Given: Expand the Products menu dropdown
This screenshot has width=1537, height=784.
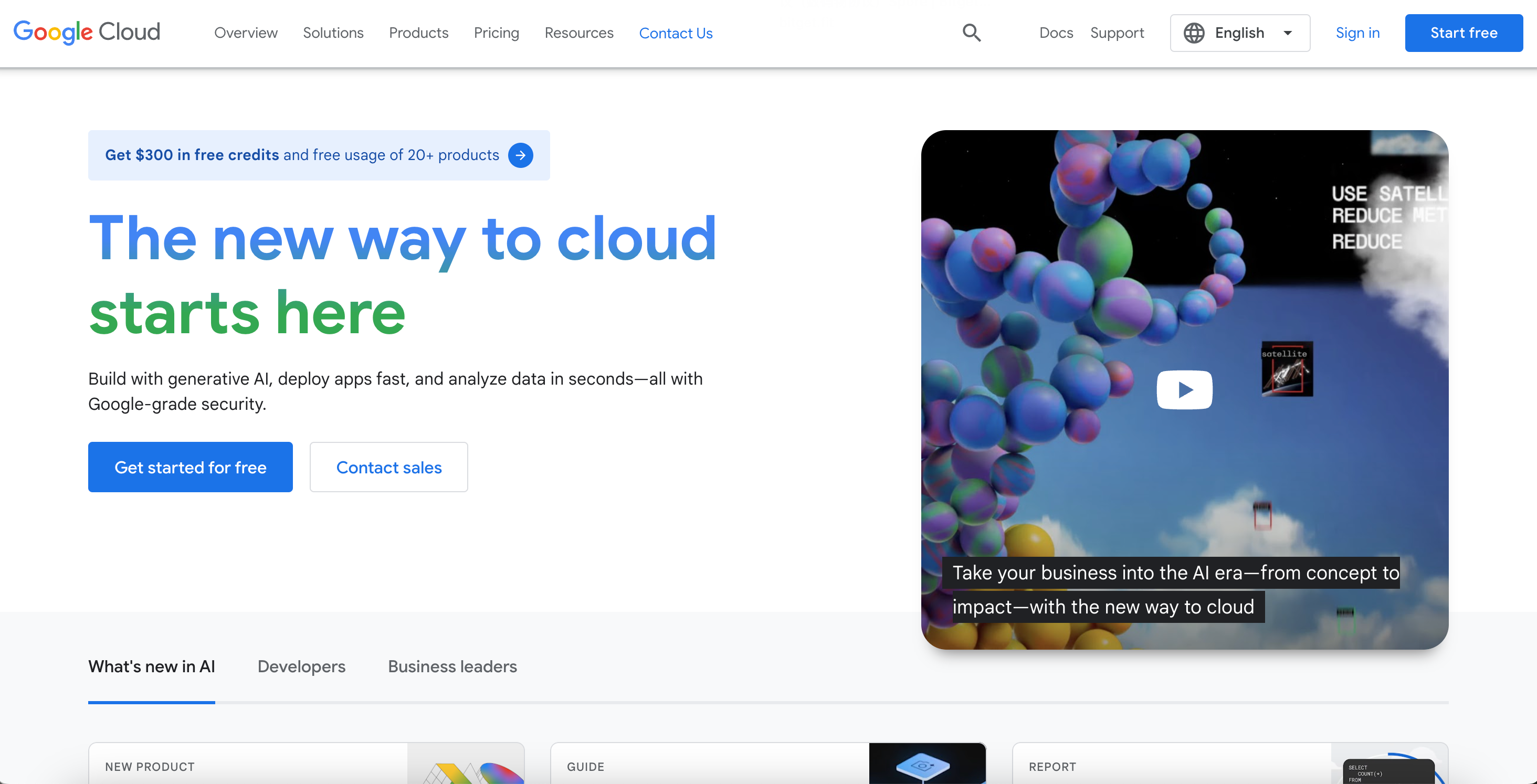Looking at the screenshot, I should click(419, 33).
